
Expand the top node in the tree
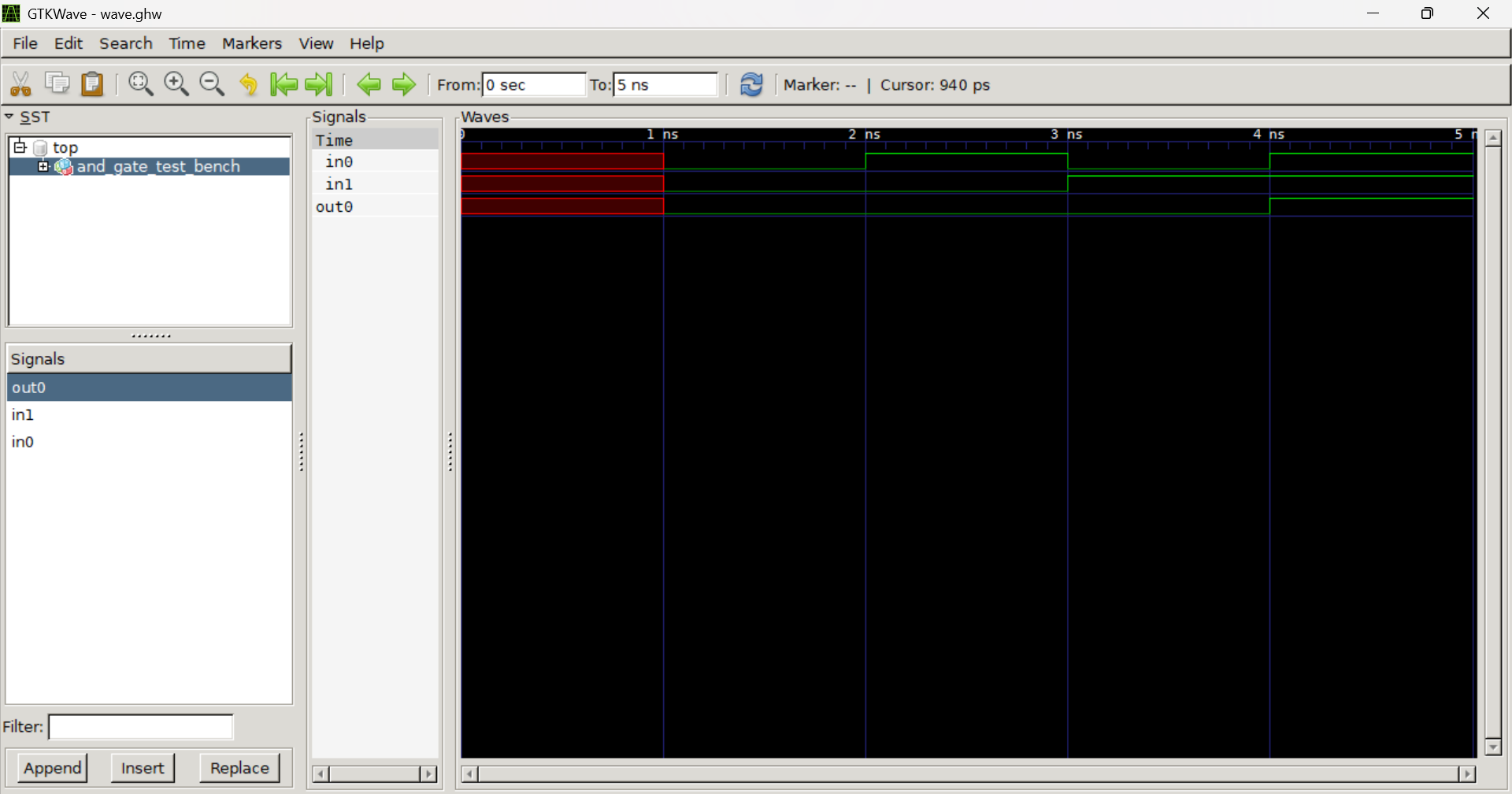20,146
